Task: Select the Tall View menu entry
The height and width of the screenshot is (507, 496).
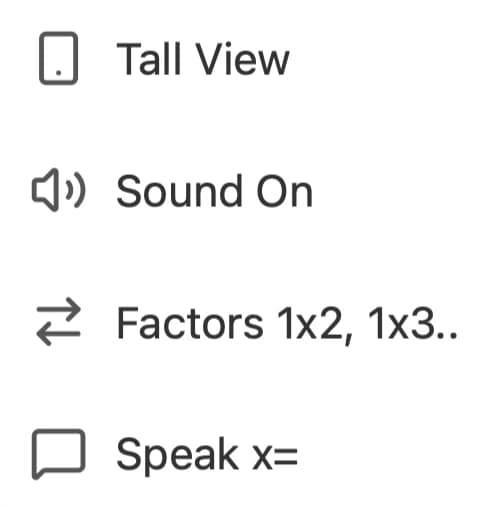Action: (248, 59)
